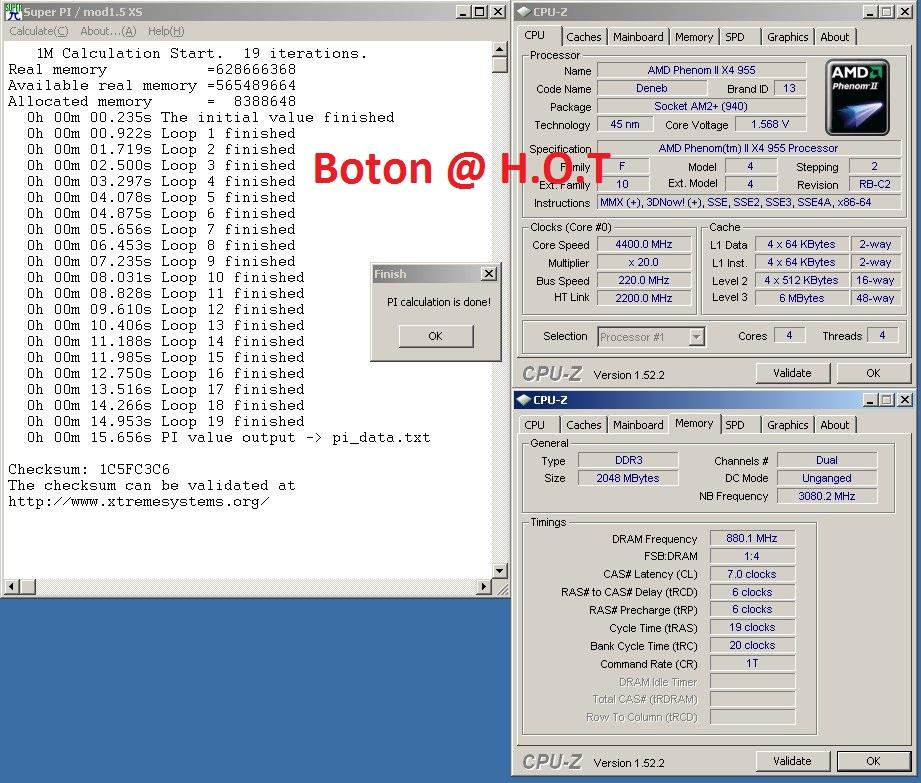Select CPU tab in top CPU-Z window
Viewport: 921px width, 783px height.
pos(535,35)
